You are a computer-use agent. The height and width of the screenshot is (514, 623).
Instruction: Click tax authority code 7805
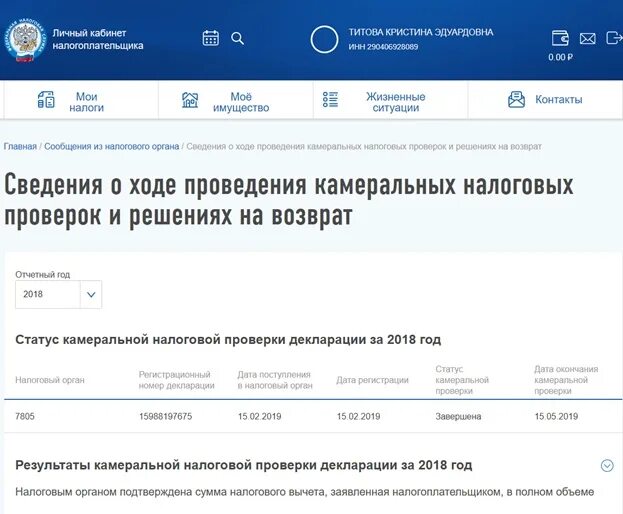click(25, 416)
